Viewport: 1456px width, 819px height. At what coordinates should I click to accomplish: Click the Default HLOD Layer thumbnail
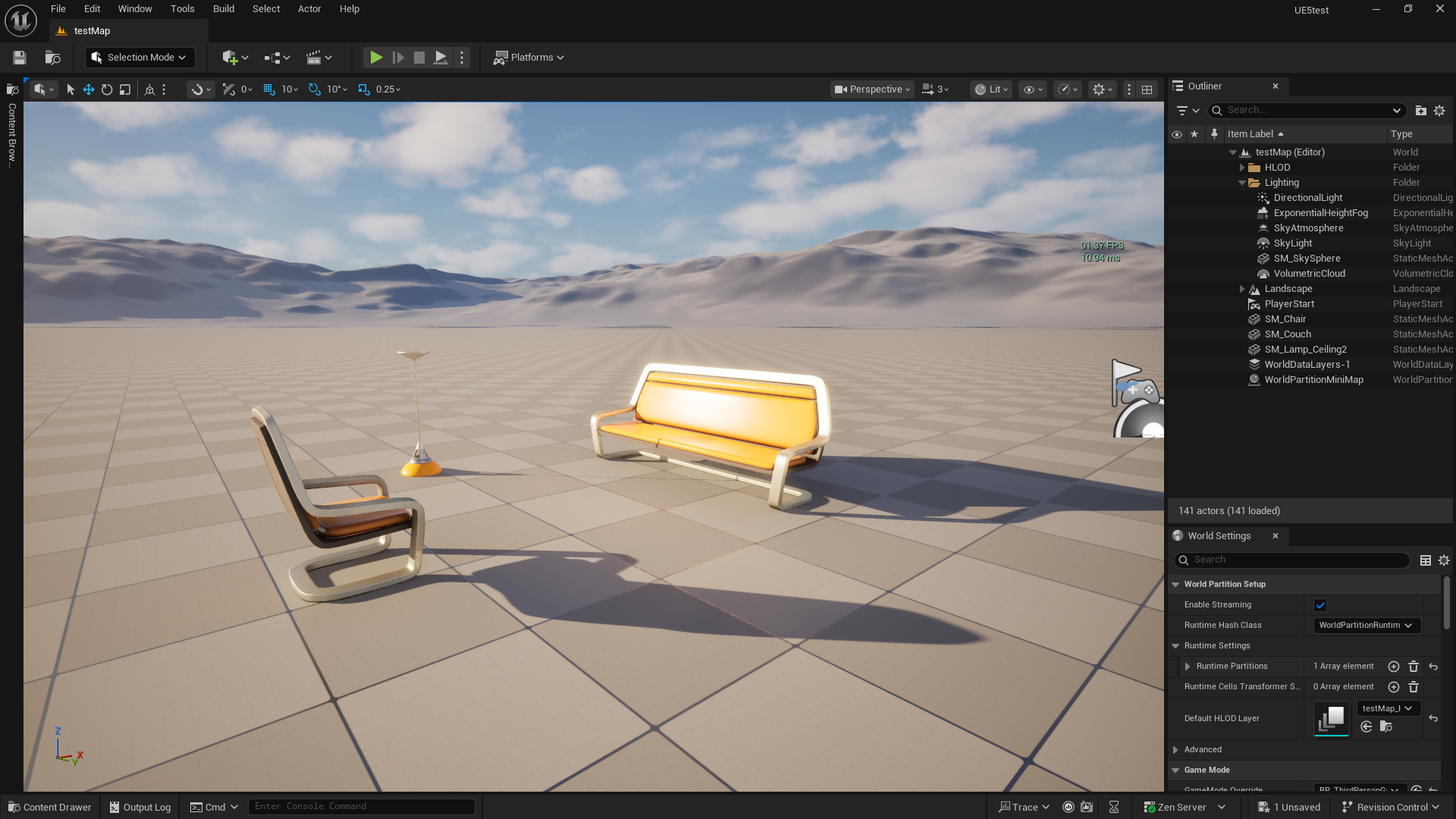coord(1332,718)
